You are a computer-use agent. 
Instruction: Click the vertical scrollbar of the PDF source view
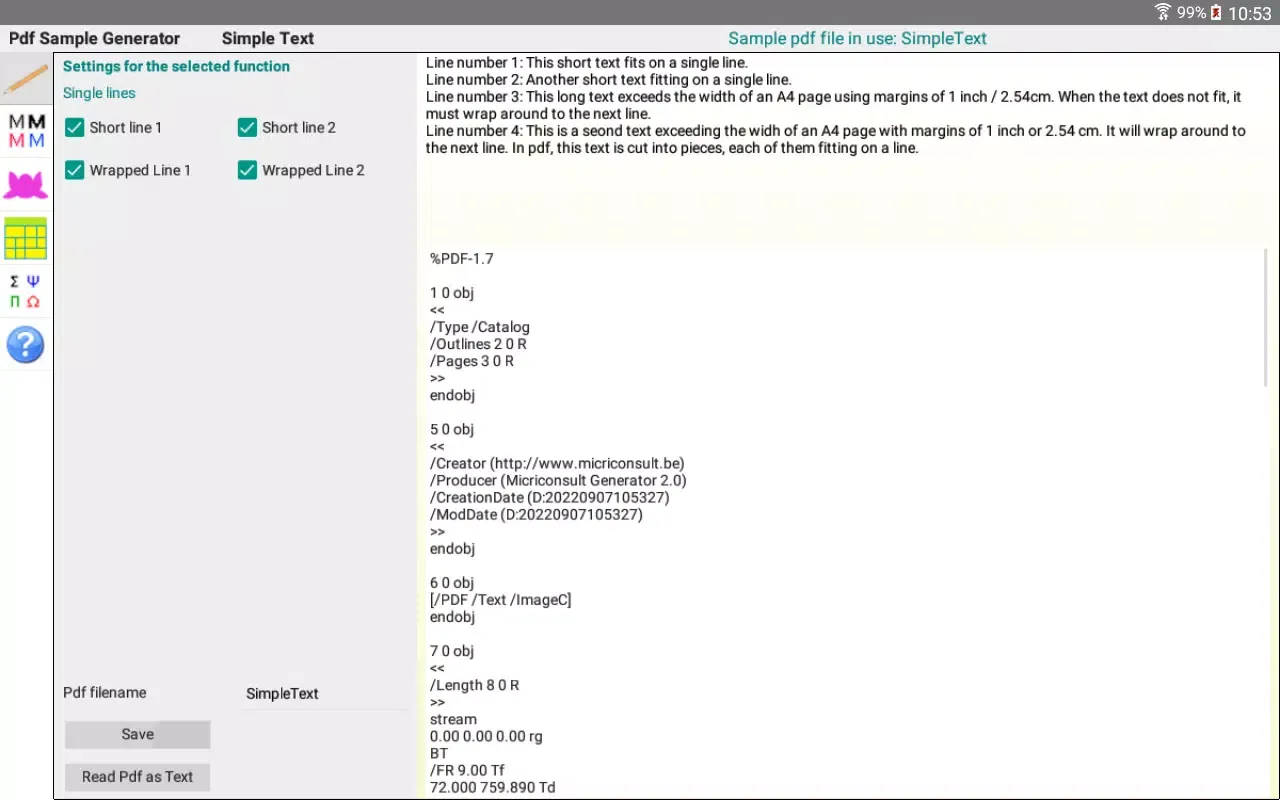[1266, 318]
